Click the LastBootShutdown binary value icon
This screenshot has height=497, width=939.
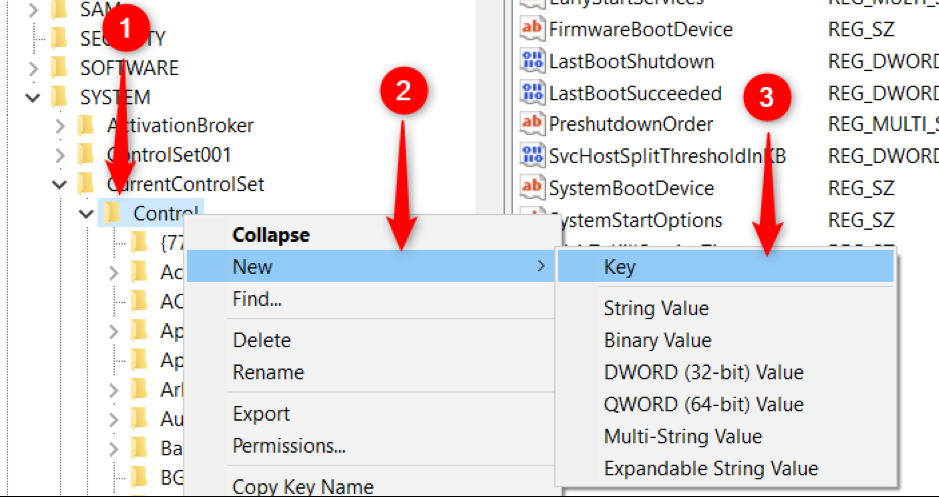[532, 62]
